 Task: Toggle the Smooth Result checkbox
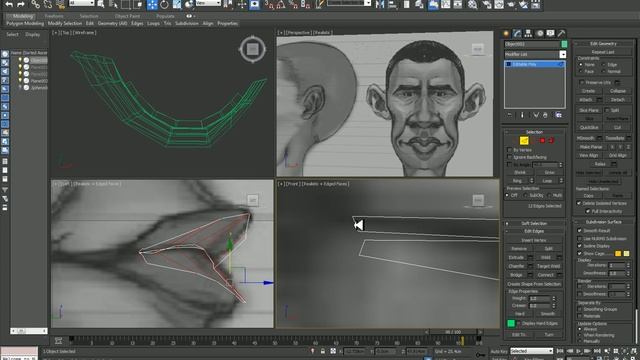click(580, 231)
